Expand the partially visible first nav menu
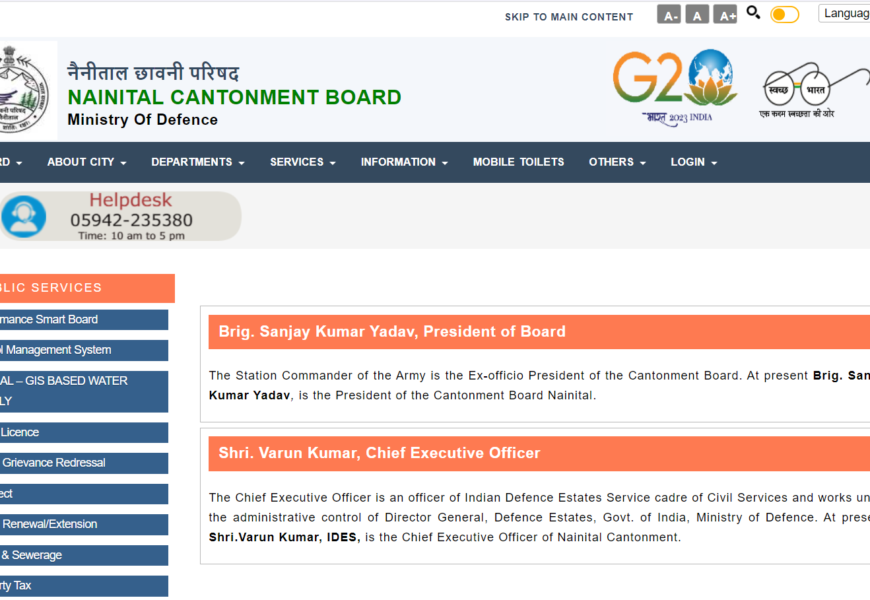 [x=11, y=162]
